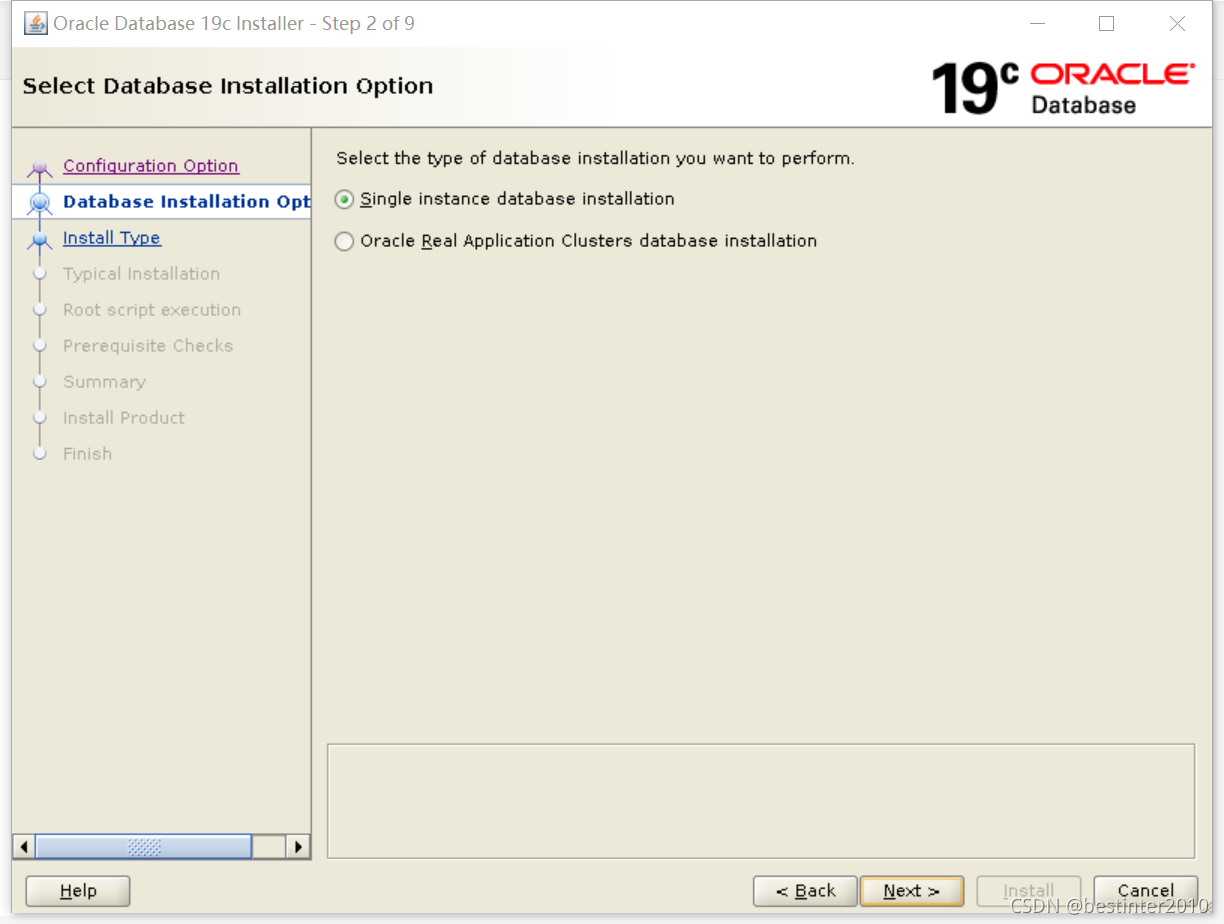Click the Oracle logo in the header

coord(1110,74)
